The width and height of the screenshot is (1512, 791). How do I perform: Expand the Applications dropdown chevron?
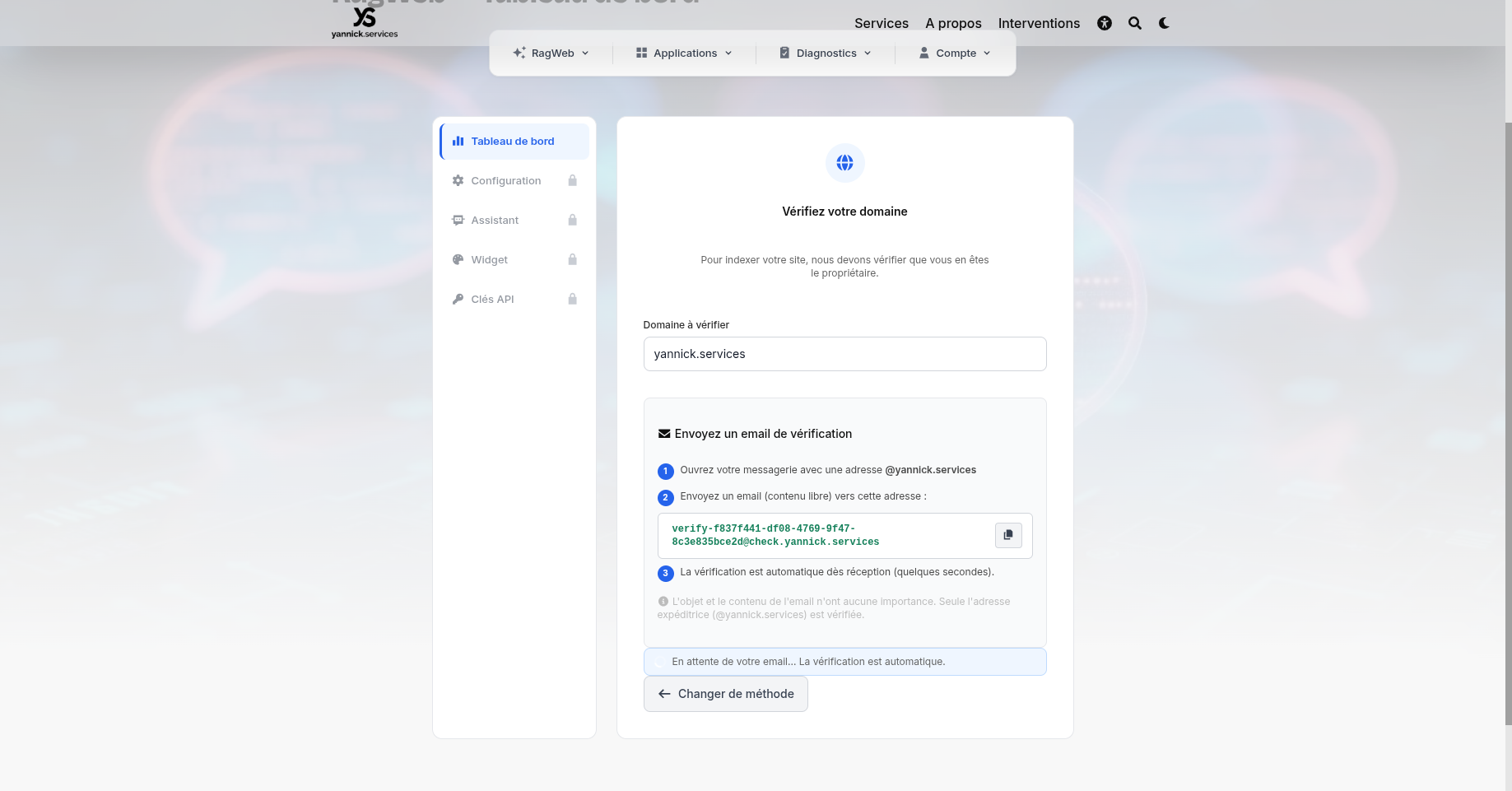pos(728,54)
